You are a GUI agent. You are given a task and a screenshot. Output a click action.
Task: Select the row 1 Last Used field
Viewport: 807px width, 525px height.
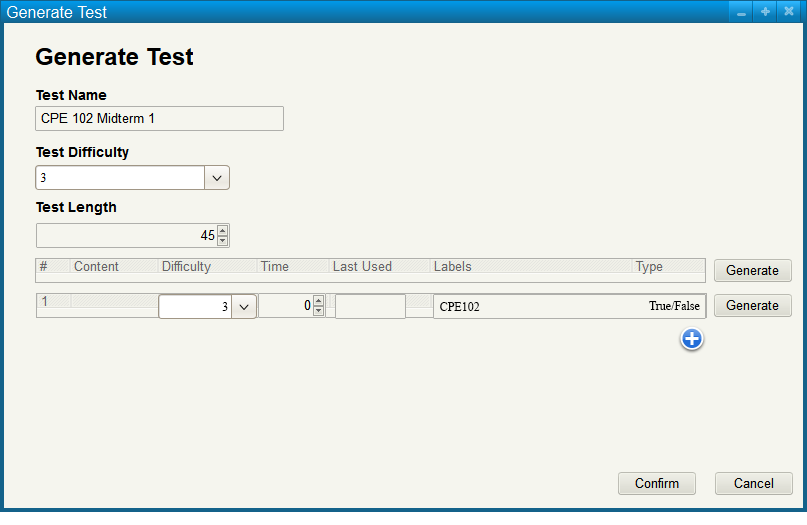[370, 307]
